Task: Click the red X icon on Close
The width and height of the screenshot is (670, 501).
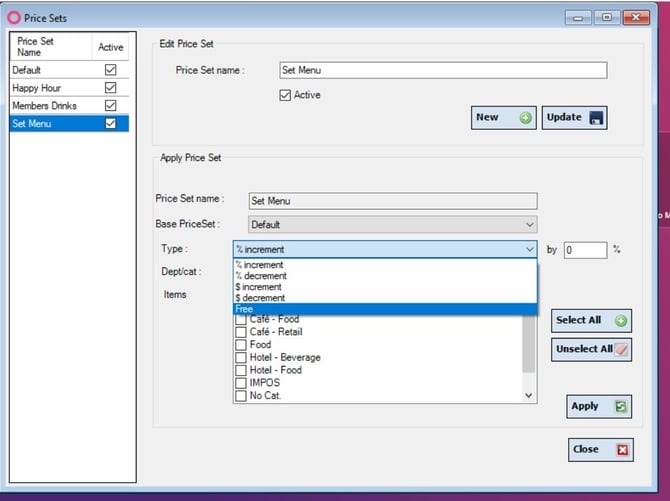Action: (623, 450)
